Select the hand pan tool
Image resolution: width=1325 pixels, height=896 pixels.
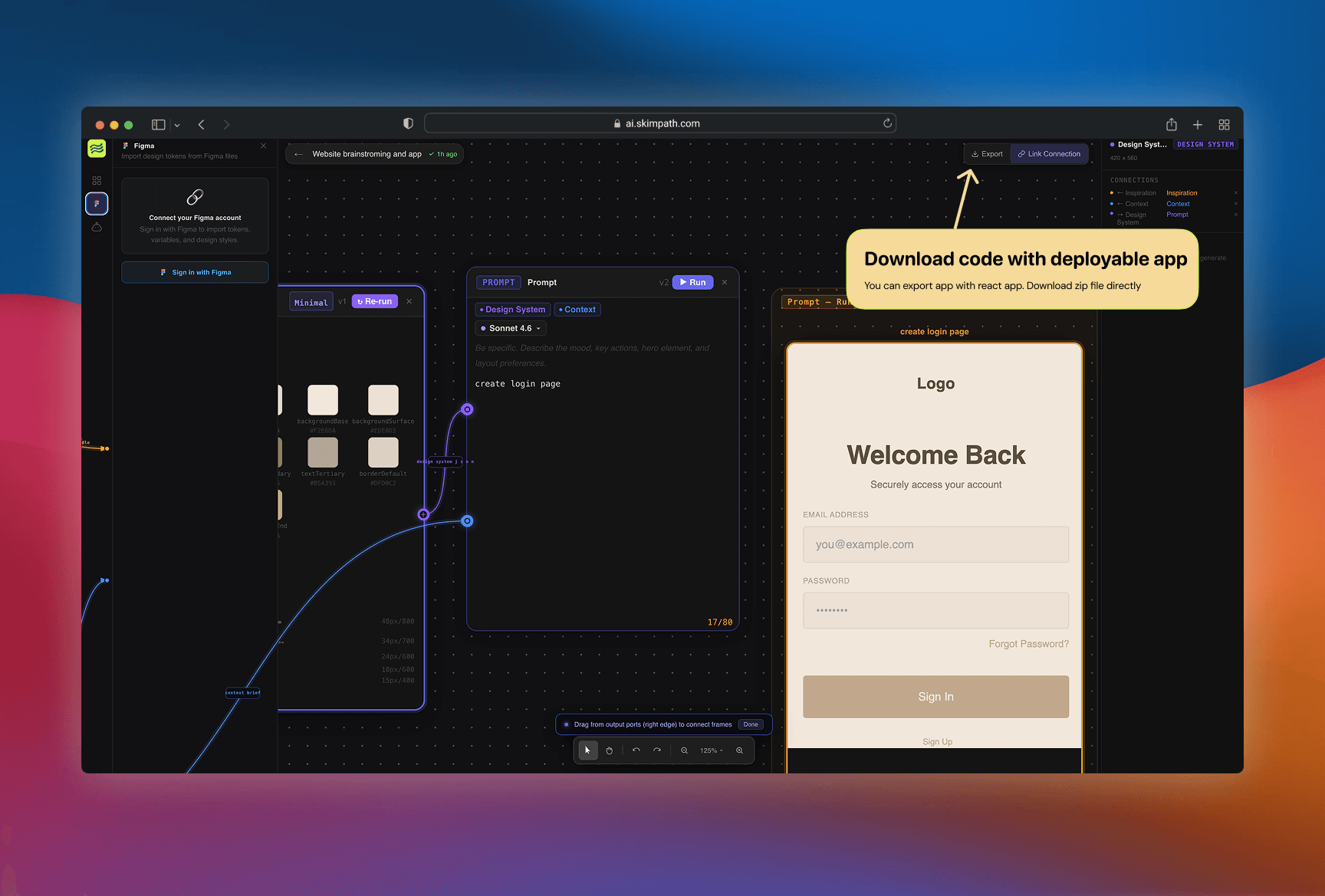point(610,750)
